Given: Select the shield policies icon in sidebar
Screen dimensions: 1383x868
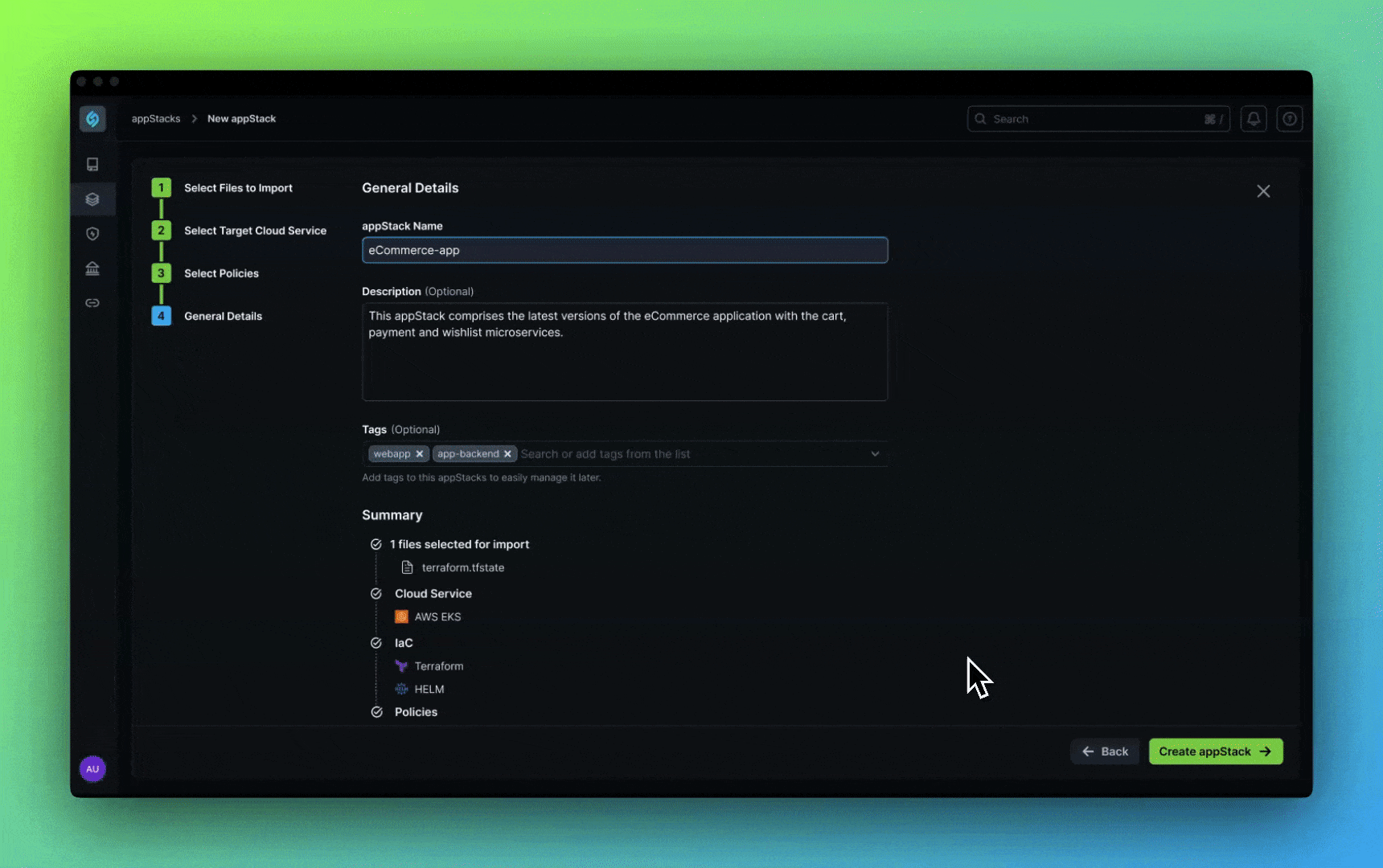Looking at the screenshot, I should [x=92, y=234].
